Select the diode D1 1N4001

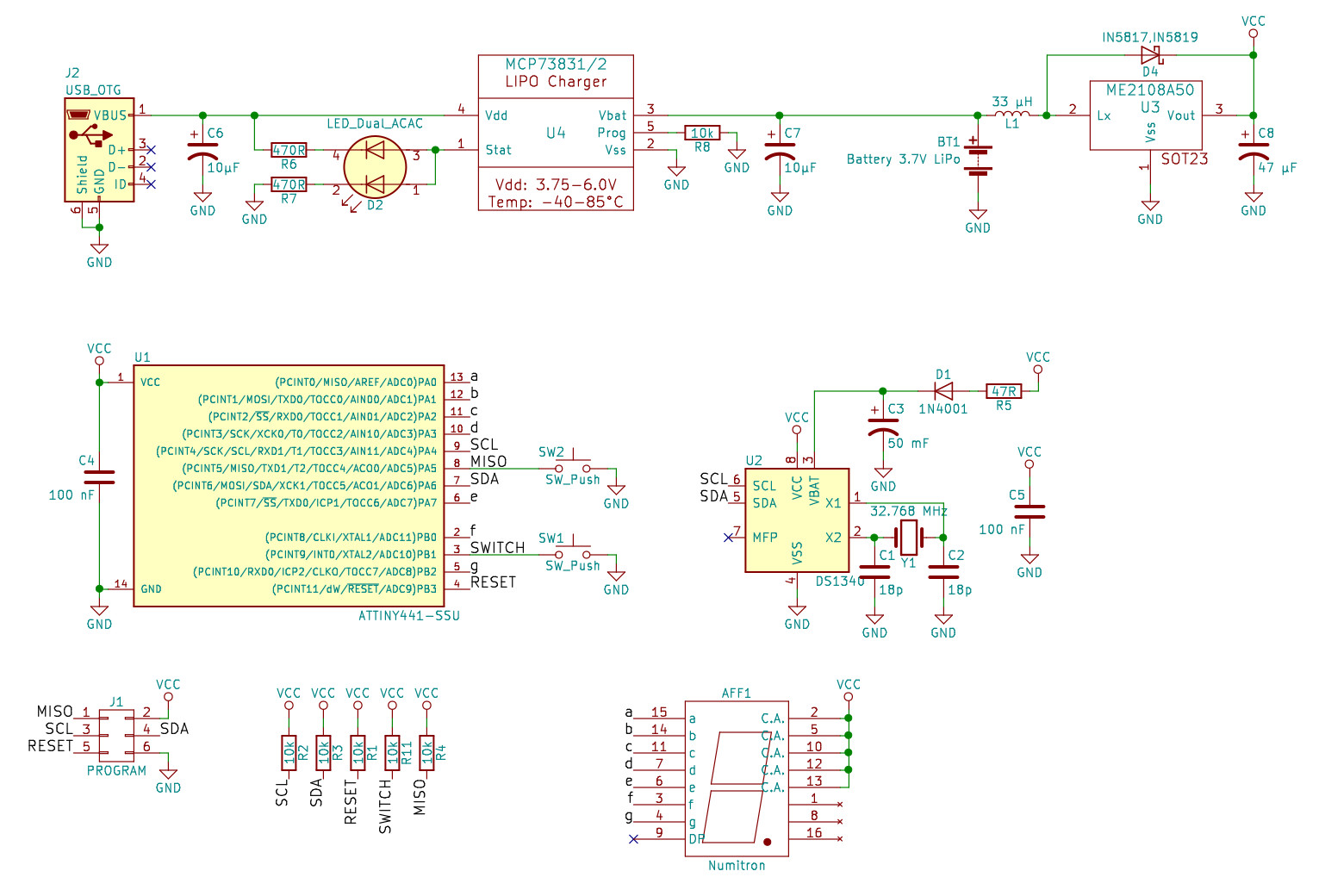942,390
